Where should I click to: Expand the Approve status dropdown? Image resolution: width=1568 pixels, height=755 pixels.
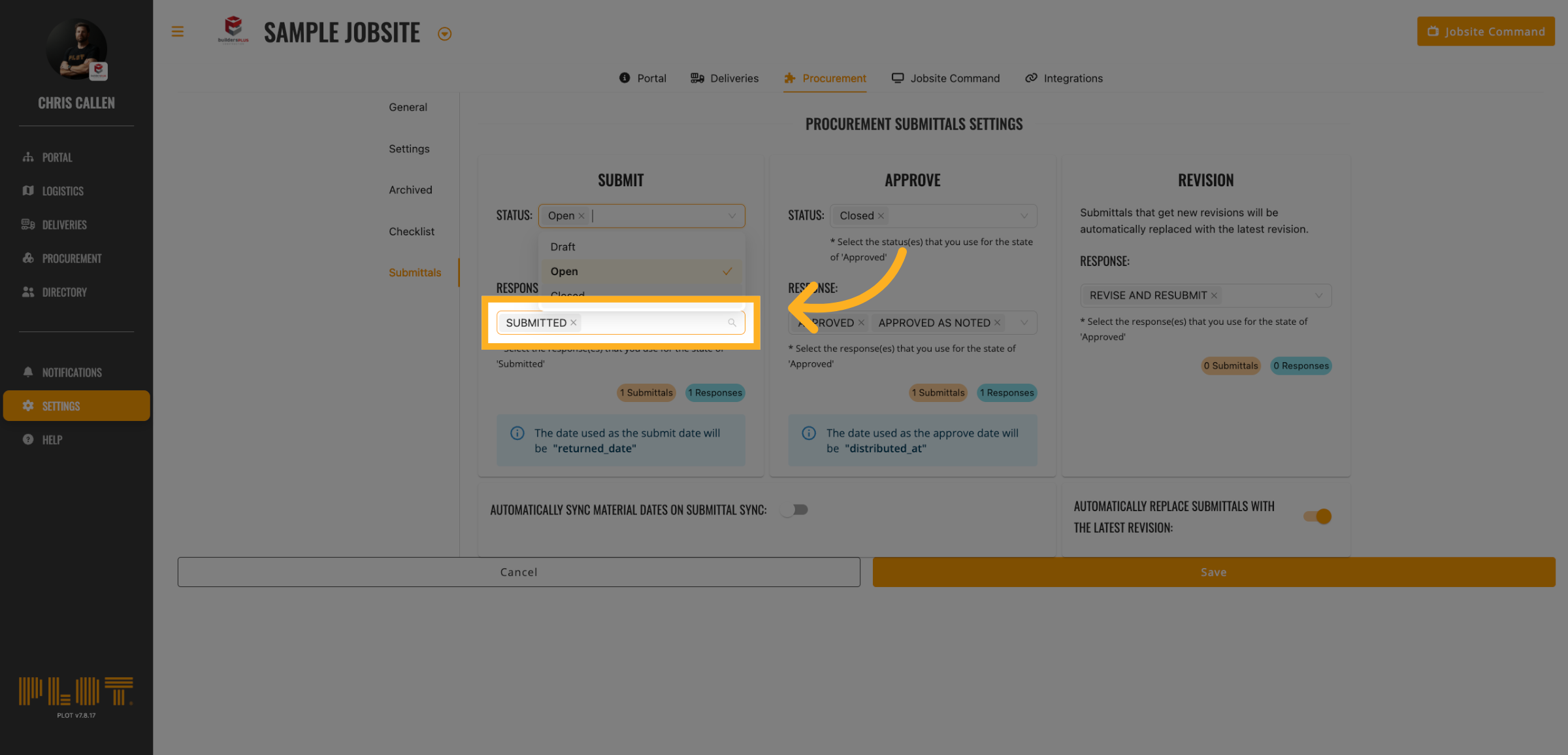tap(1024, 216)
